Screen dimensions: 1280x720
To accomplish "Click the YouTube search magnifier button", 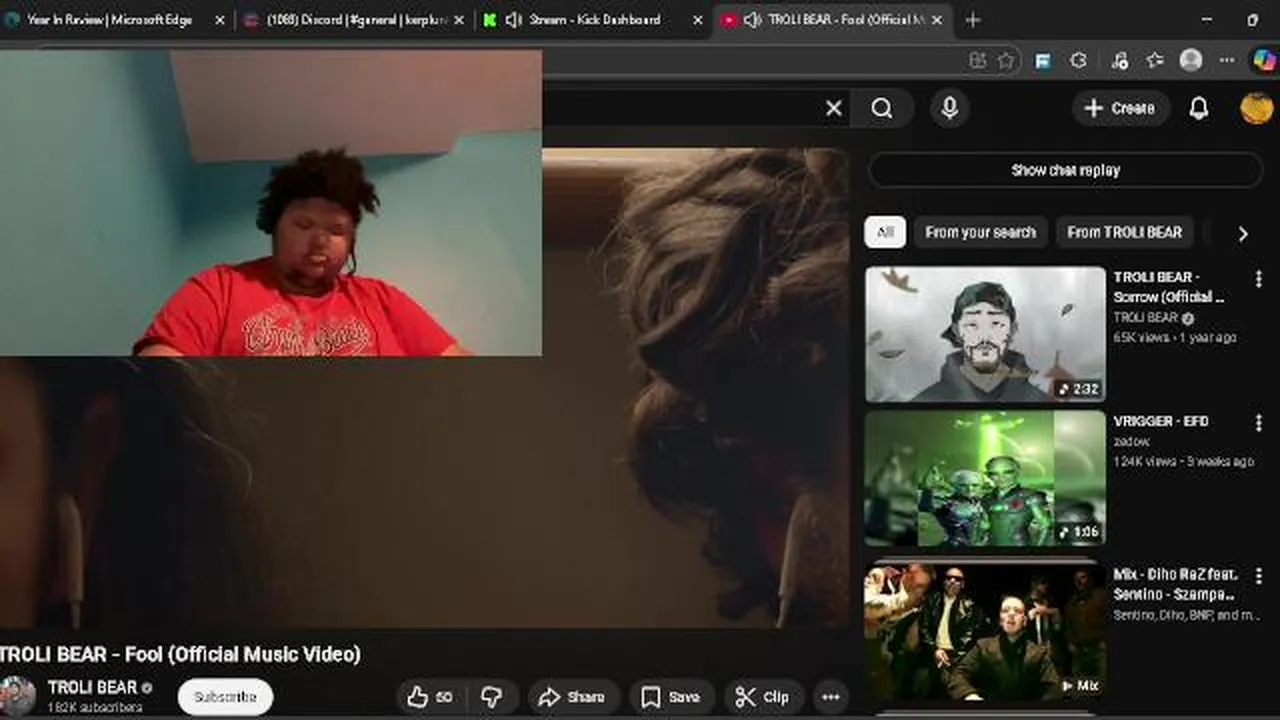I will 881,108.
